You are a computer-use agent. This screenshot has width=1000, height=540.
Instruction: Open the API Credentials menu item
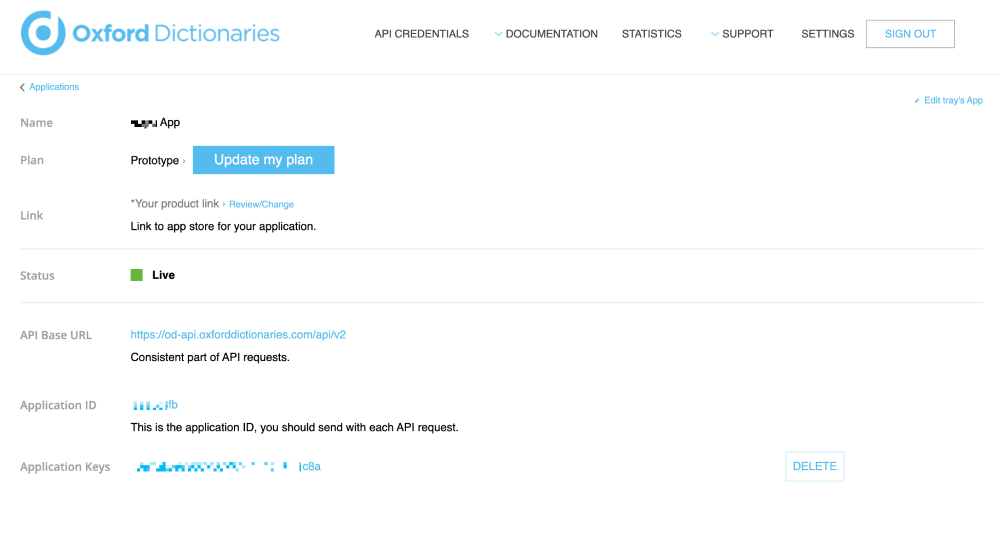click(x=421, y=34)
